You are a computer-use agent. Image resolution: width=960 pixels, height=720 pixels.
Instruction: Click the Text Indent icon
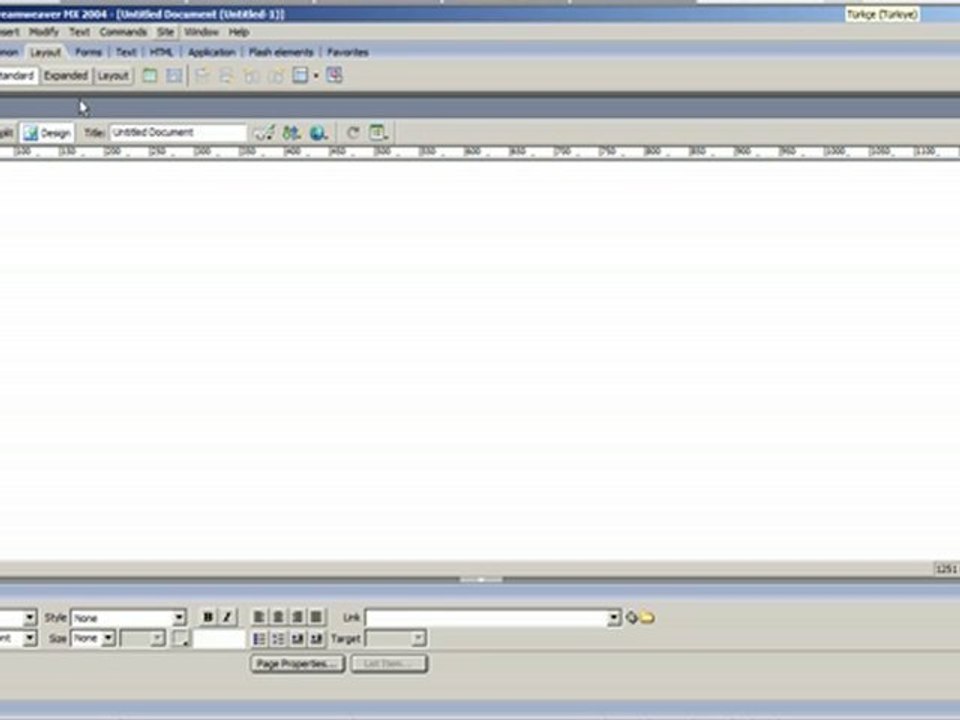(316, 639)
